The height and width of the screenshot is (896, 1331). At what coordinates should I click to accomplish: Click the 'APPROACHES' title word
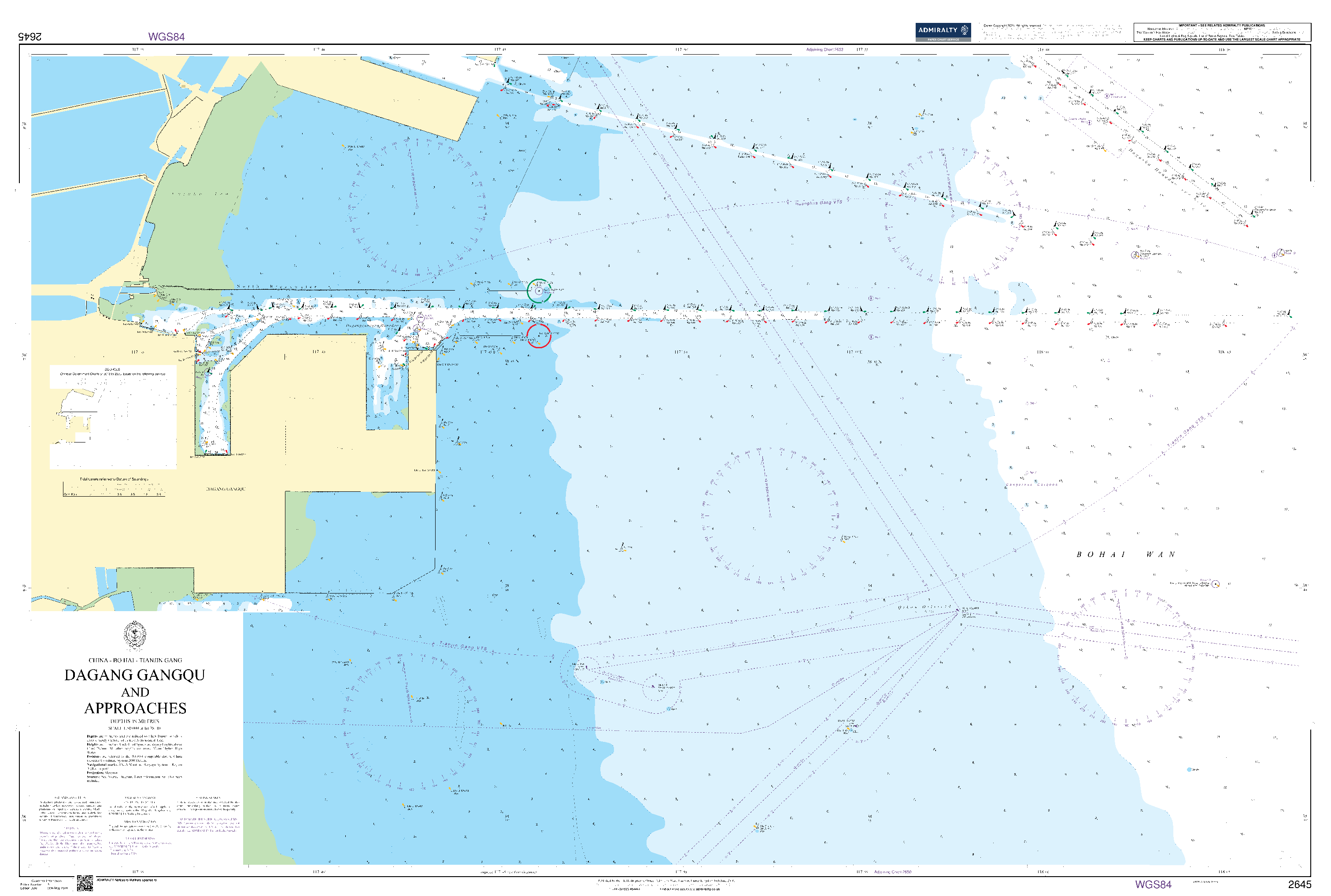(x=136, y=708)
